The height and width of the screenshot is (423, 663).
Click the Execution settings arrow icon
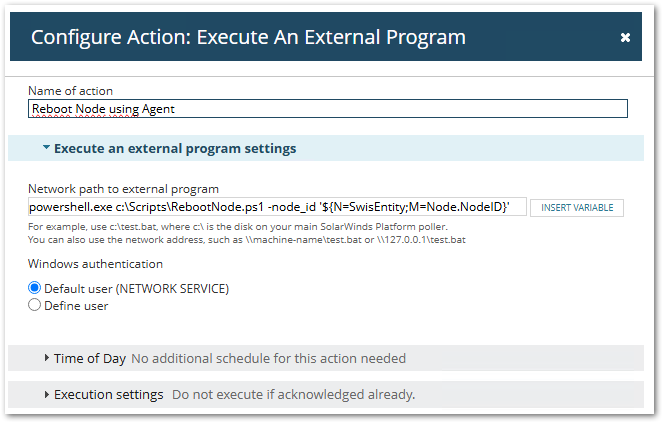[46, 395]
